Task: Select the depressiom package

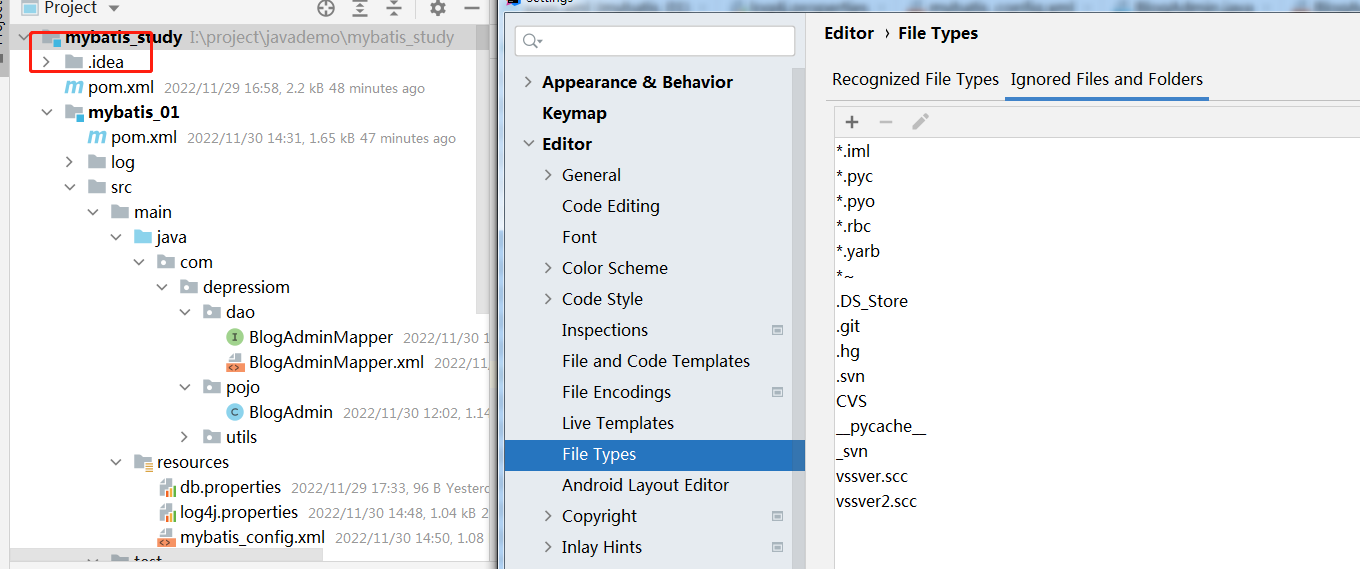Action: coord(246,287)
